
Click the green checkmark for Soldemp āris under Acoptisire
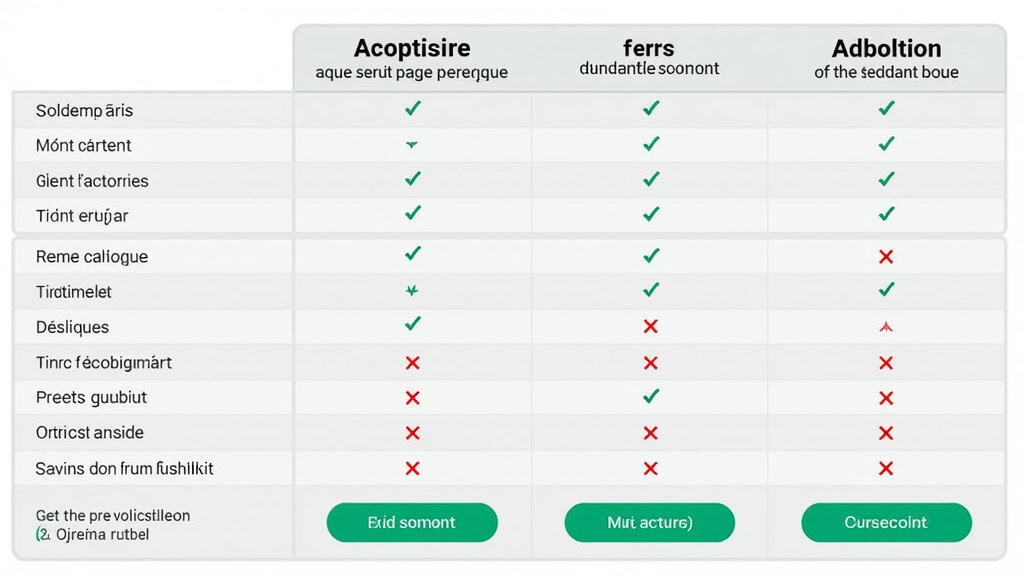(x=412, y=110)
